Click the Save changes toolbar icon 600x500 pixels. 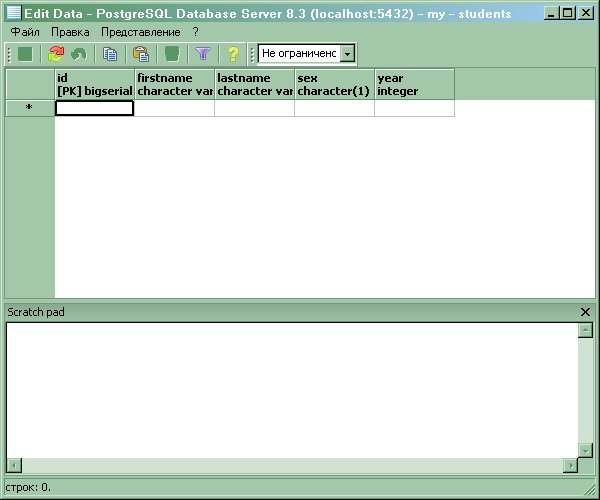25,54
